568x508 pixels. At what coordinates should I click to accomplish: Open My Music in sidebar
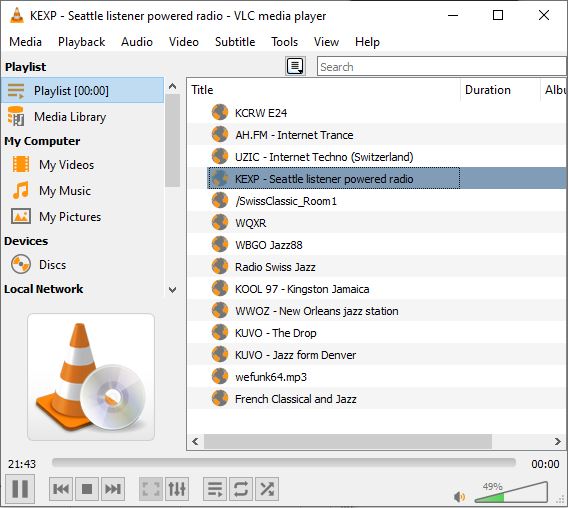tap(83, 191)
